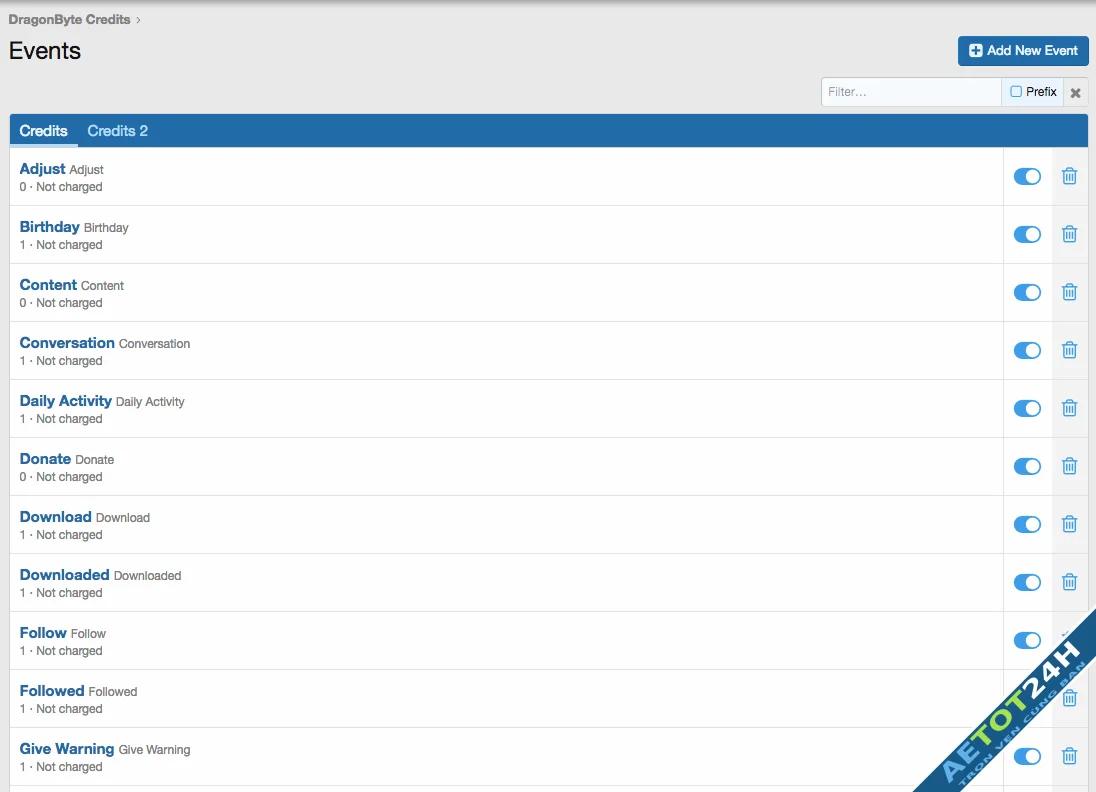The image size is (1096, 792).
Task: Click into the Filter text field
Action: coord(911,92)
